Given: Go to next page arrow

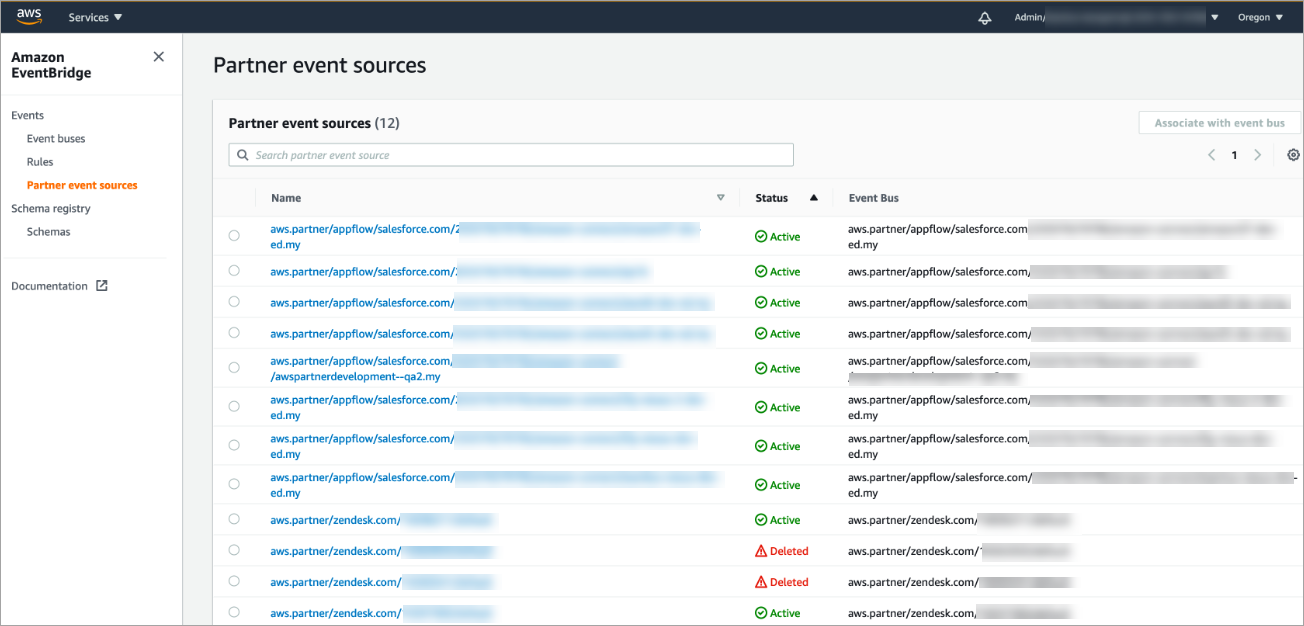Looking at the screenshot, I should pyautogui.click(x=1257, y=155).
